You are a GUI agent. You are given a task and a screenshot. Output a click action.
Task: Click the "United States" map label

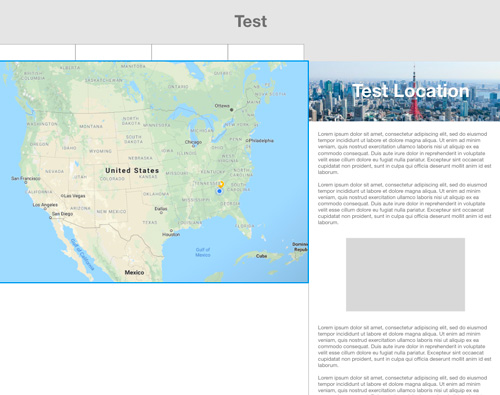(132, 170)
